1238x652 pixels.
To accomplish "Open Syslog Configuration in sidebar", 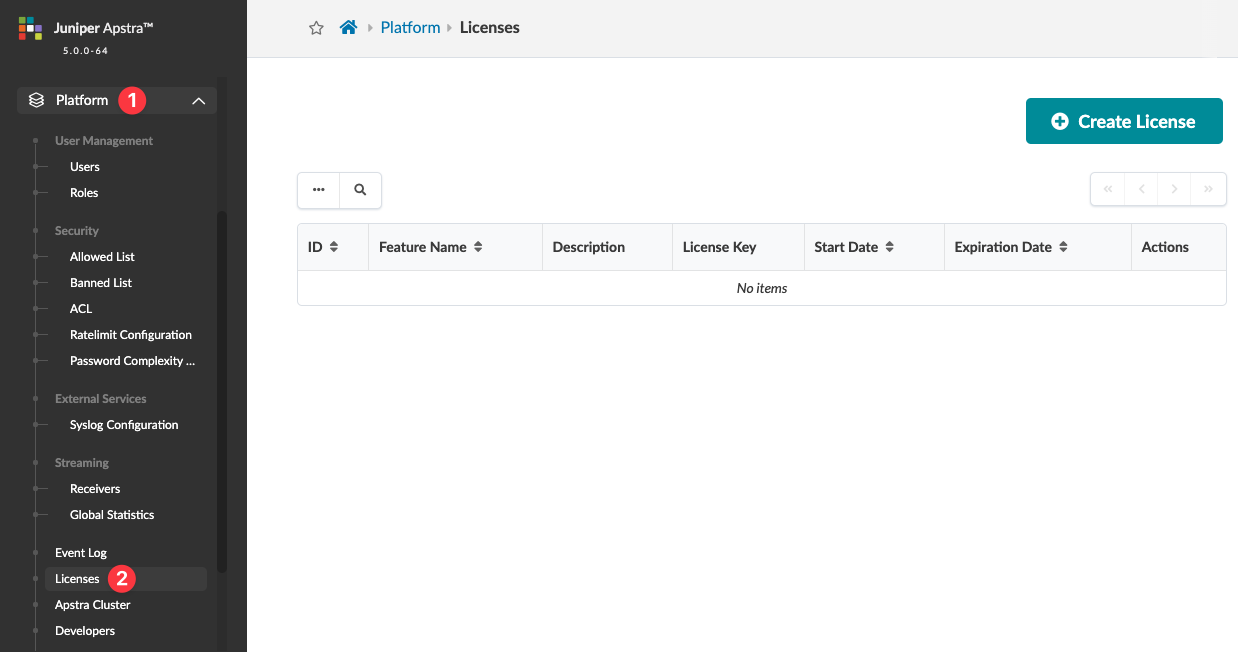I will point(124,425).
